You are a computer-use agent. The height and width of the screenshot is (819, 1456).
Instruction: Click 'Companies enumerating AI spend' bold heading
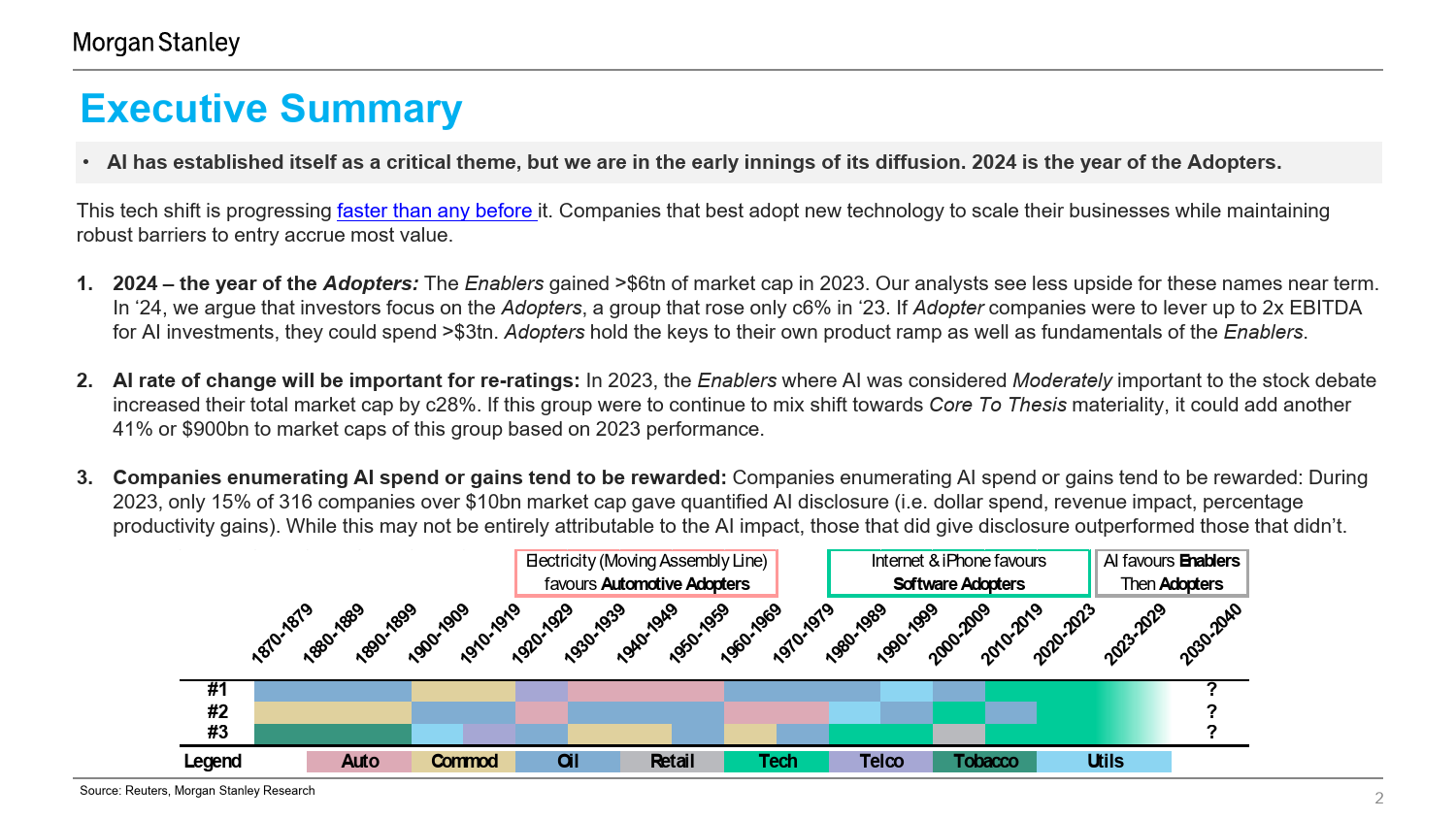point(419,477)
